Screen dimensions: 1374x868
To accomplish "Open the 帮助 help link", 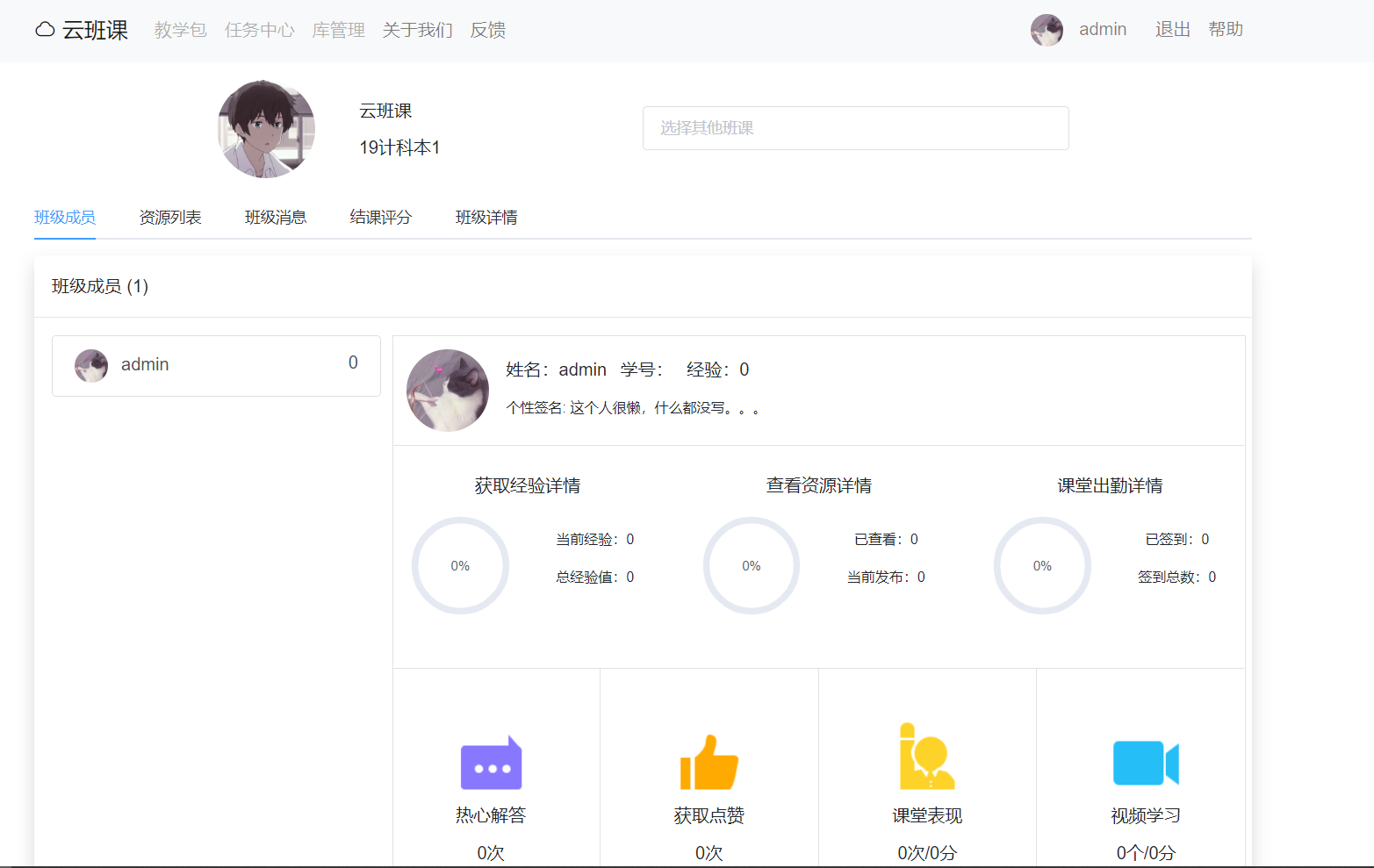I will [1226, 29].
